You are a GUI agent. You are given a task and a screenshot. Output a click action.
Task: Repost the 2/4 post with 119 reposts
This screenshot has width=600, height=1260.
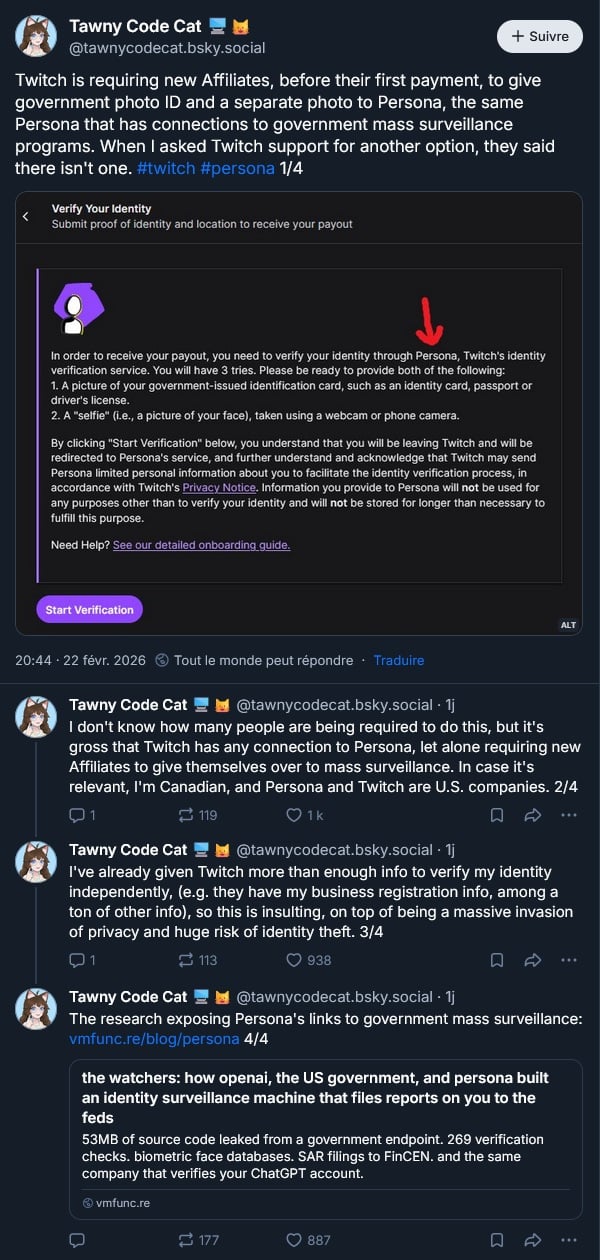coord(185,815)
